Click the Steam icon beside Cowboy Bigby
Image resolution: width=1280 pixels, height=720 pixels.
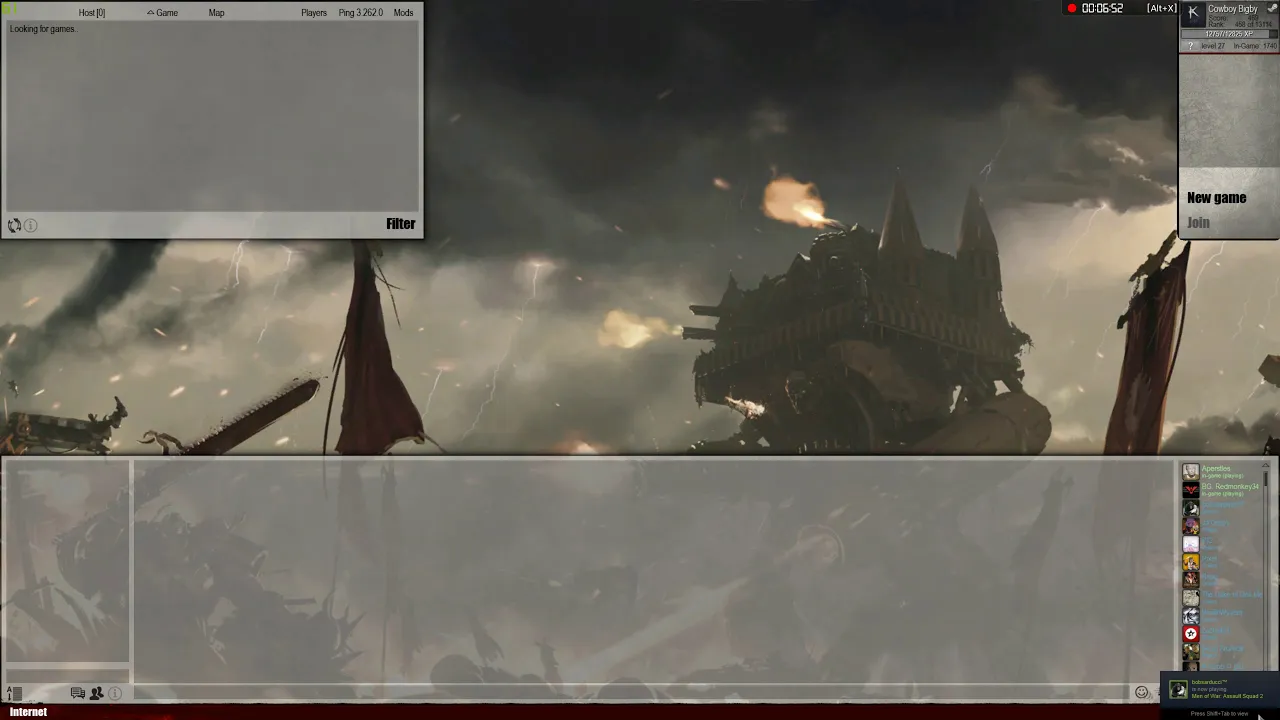pyautogui.click(x=1272, y=9)
